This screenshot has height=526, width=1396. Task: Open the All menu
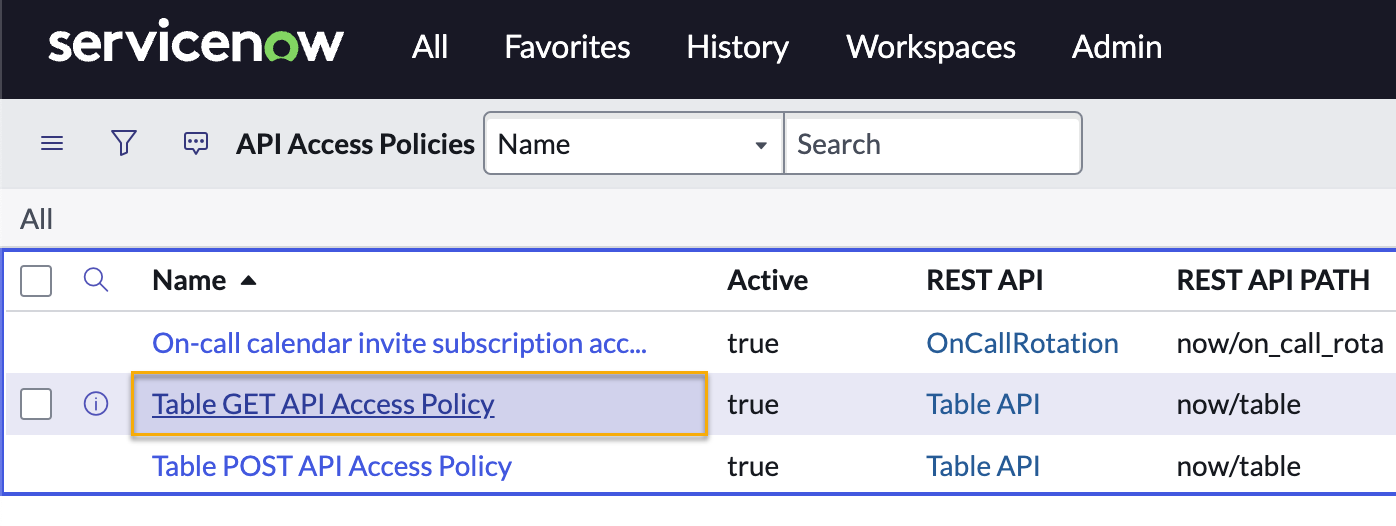pyautogui.click(x=430, y=47)
